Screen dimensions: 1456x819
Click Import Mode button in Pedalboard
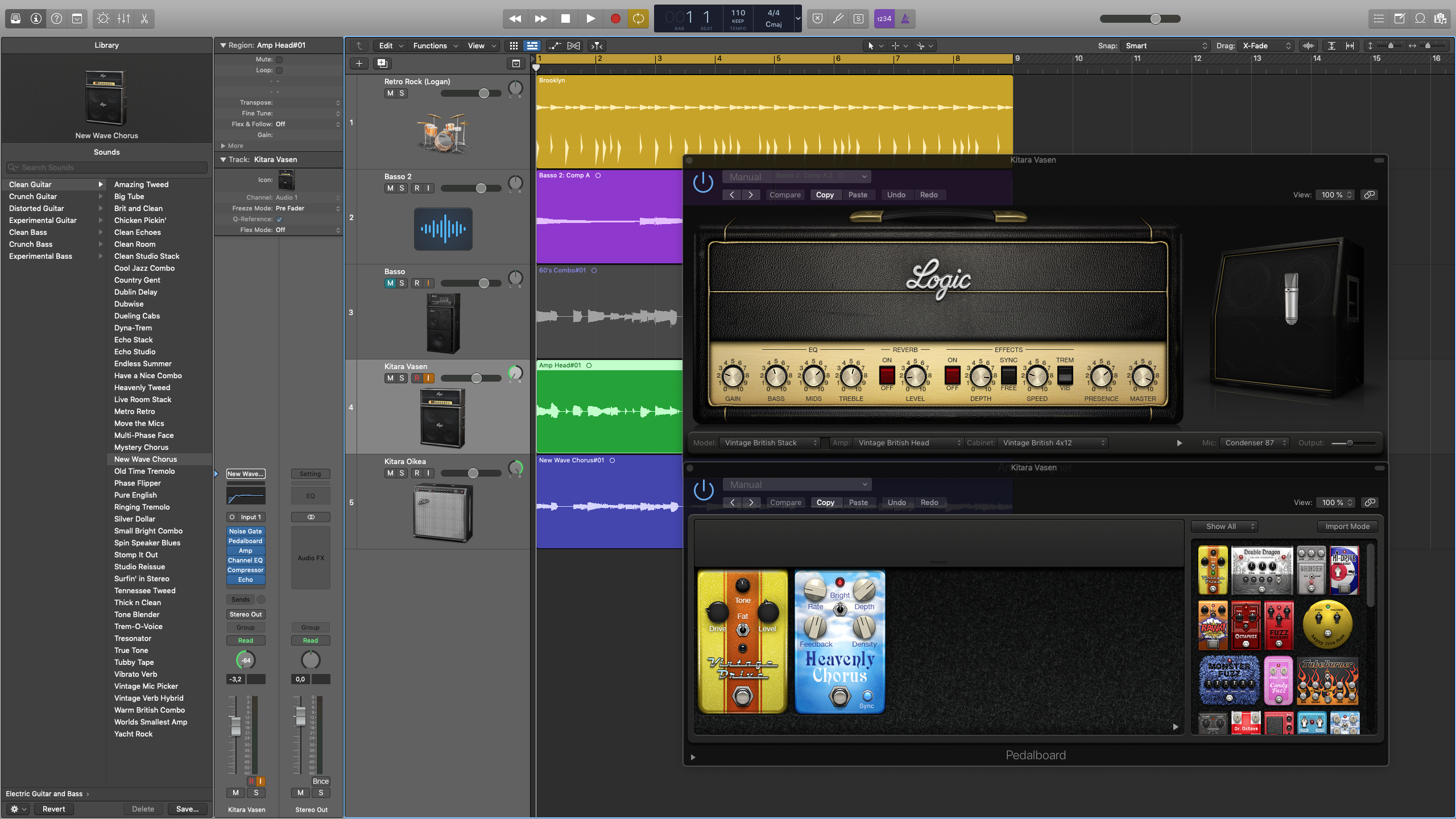(1347, 527)
